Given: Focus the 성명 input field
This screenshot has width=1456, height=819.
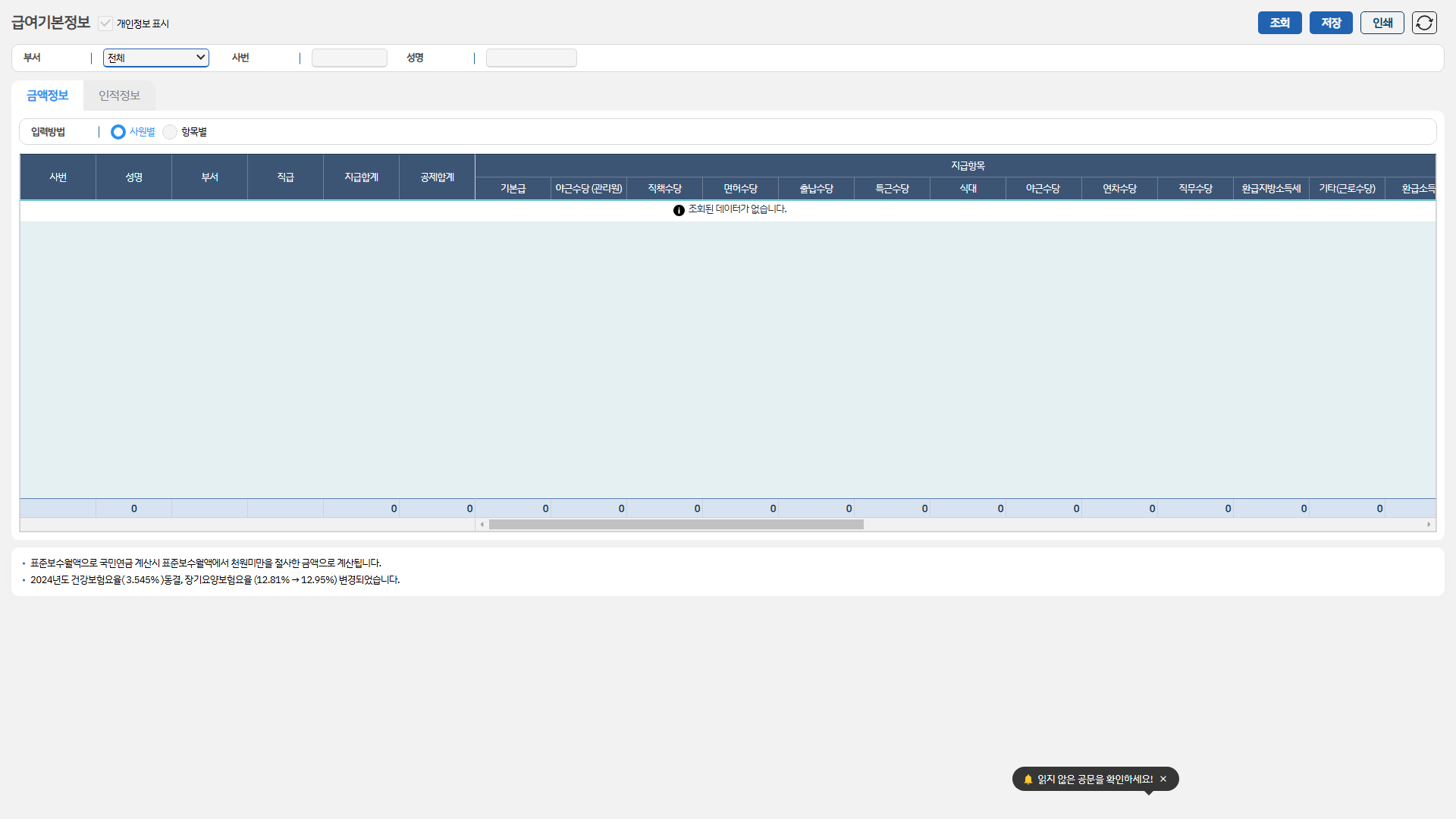Looking at the screenshot, I should coord(531,58).
